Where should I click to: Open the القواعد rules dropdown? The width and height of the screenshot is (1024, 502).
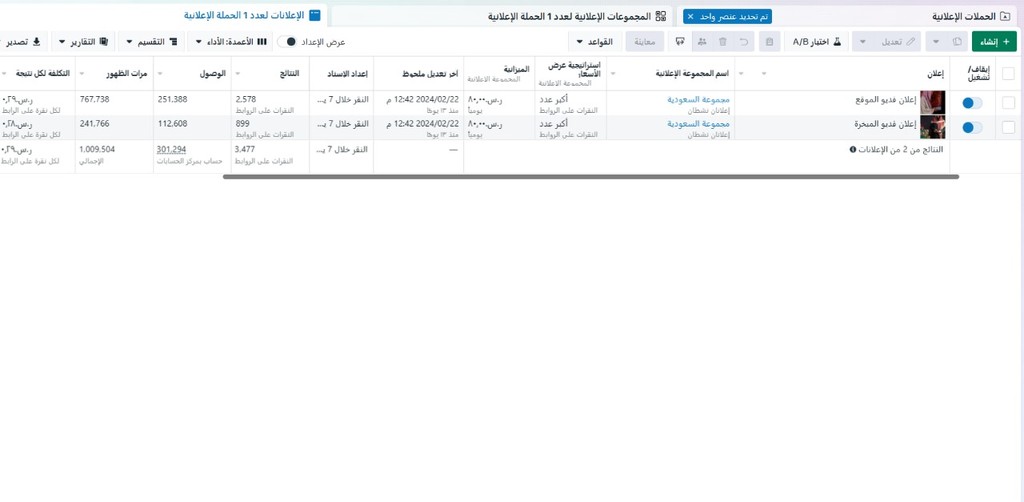595,41
